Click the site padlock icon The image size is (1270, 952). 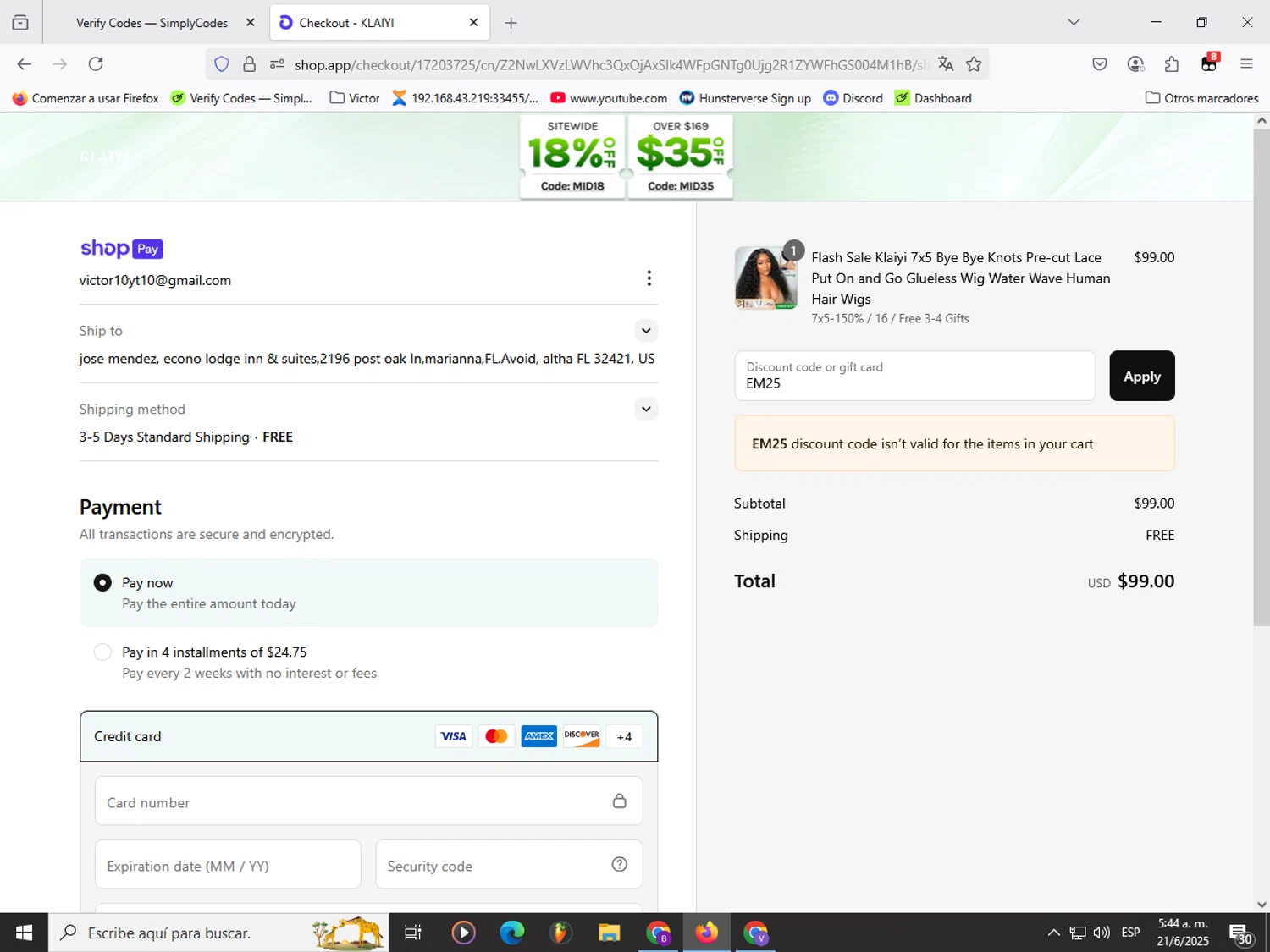[x=249, y=64]
